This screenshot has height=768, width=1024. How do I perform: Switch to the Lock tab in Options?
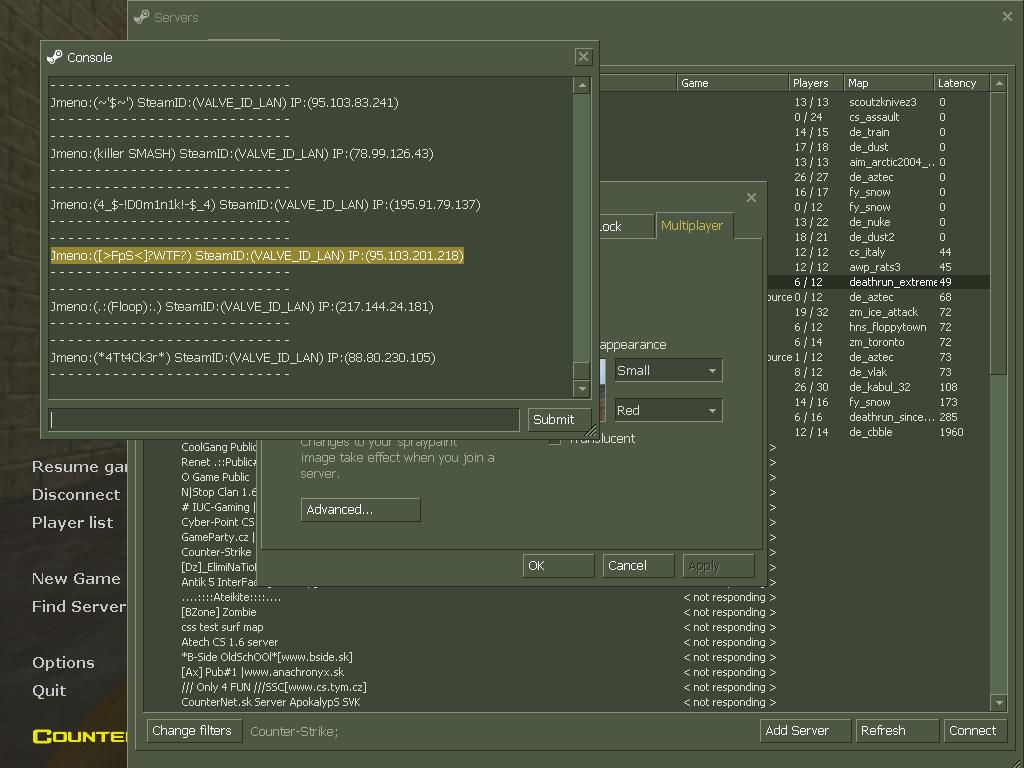click(625, 227)
